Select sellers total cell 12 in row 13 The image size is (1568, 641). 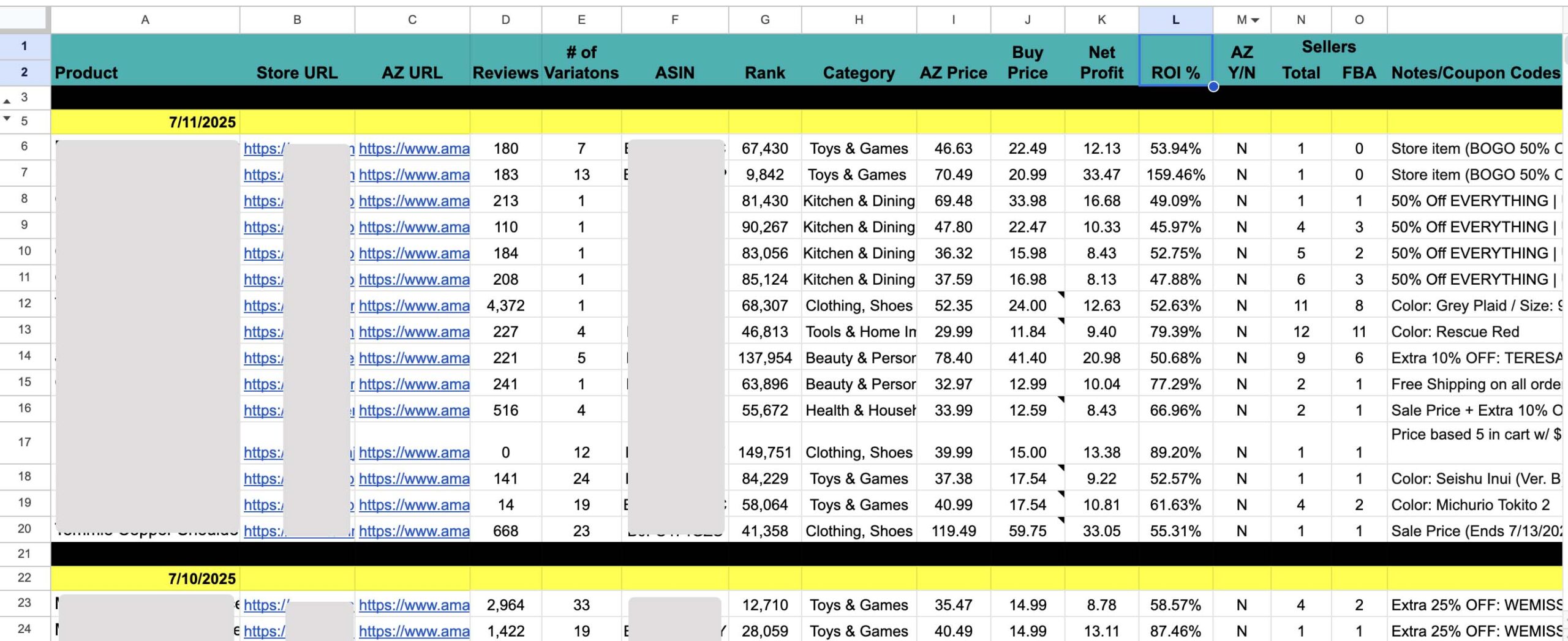click(1301, 332)
